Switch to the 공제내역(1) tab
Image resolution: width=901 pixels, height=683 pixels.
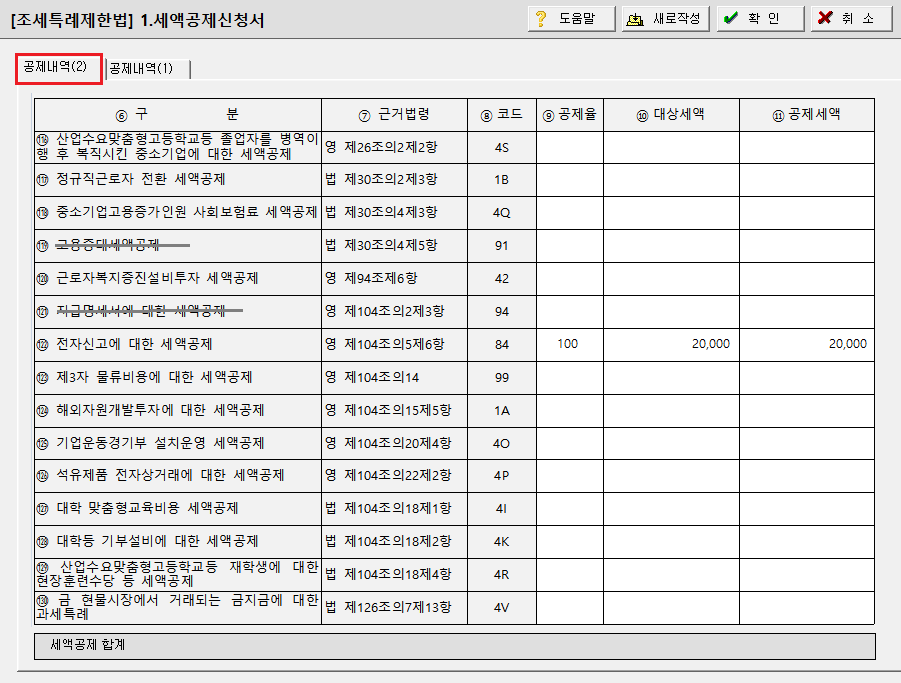coord(148,69)
